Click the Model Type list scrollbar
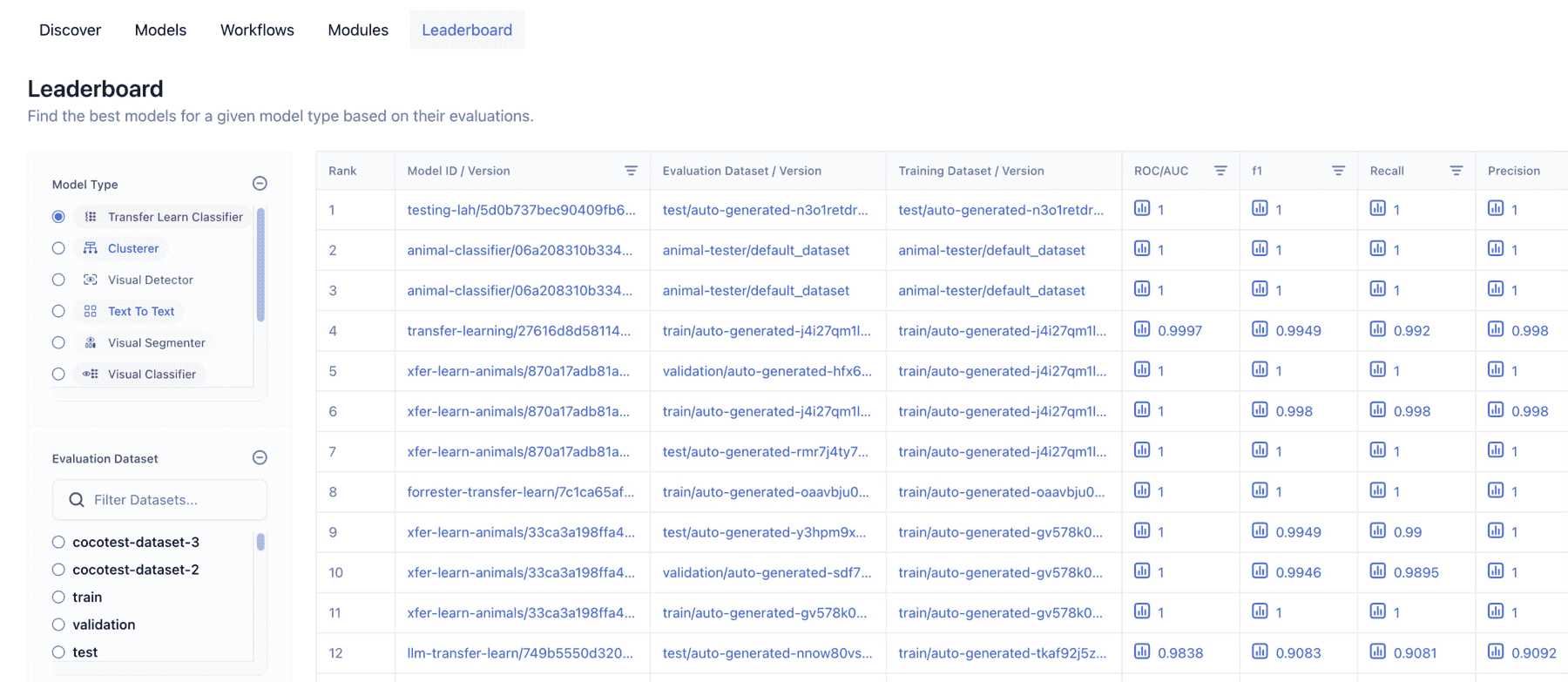 [x=260, y=265]
